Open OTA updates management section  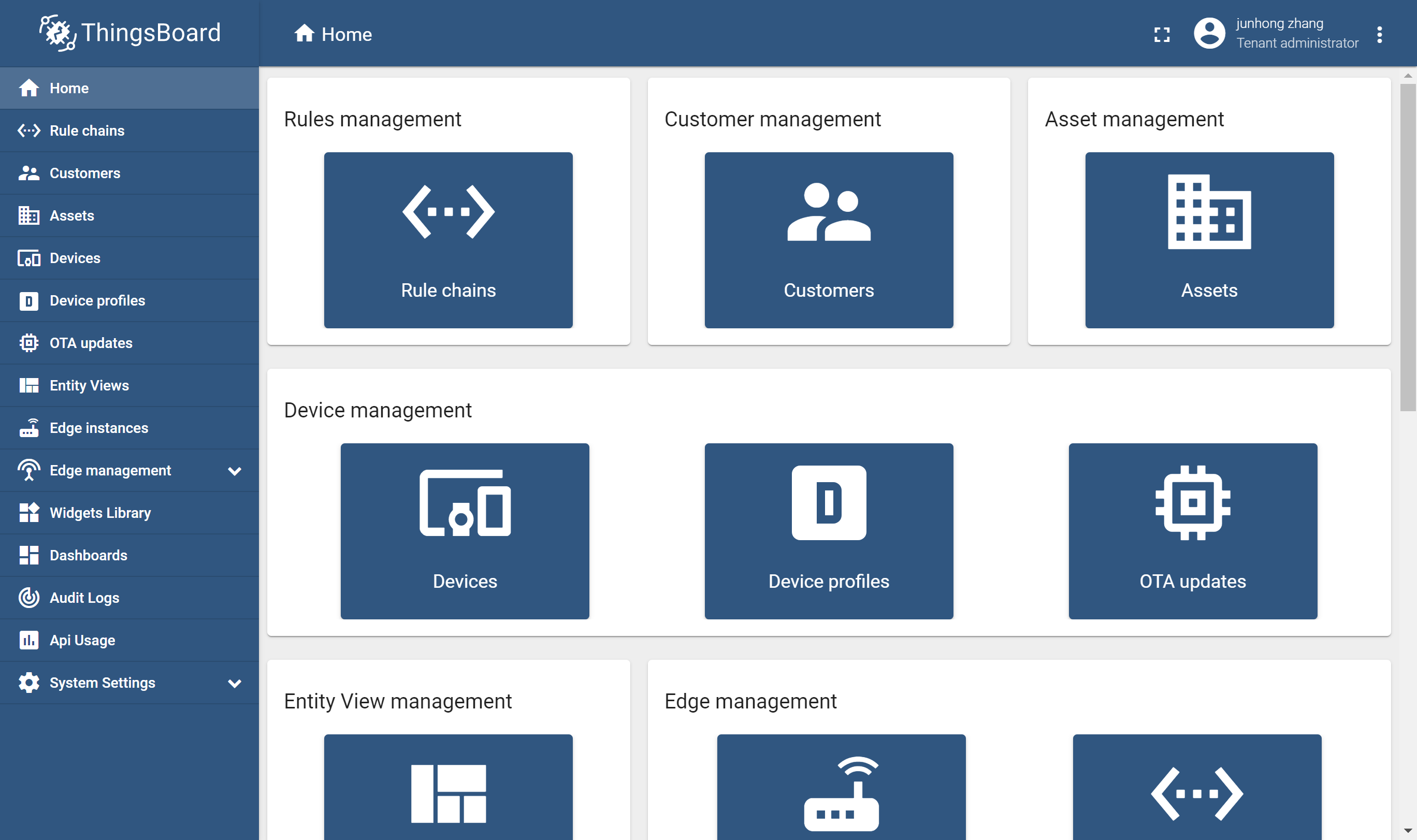click(x=1191, y=531)
